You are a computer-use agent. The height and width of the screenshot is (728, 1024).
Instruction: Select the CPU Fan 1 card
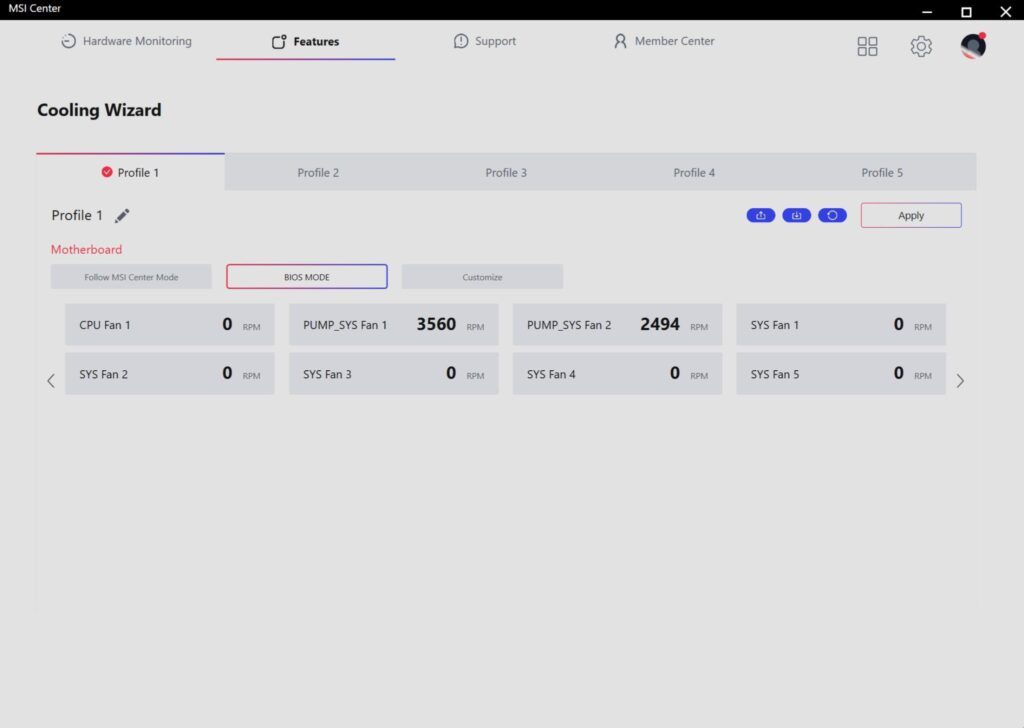[x=170, y=324]
